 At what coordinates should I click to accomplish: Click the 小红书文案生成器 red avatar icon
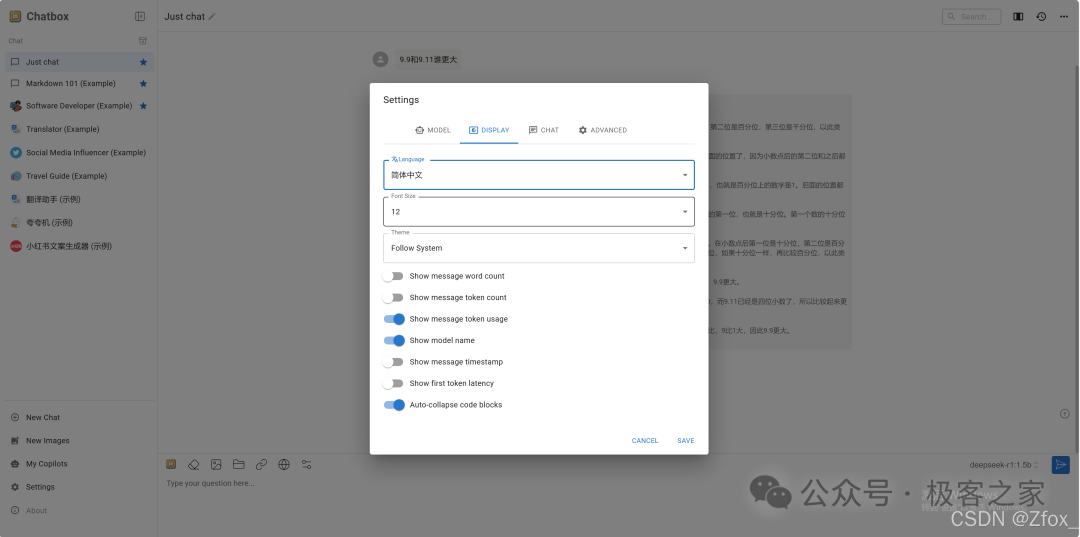click(15, 246)
